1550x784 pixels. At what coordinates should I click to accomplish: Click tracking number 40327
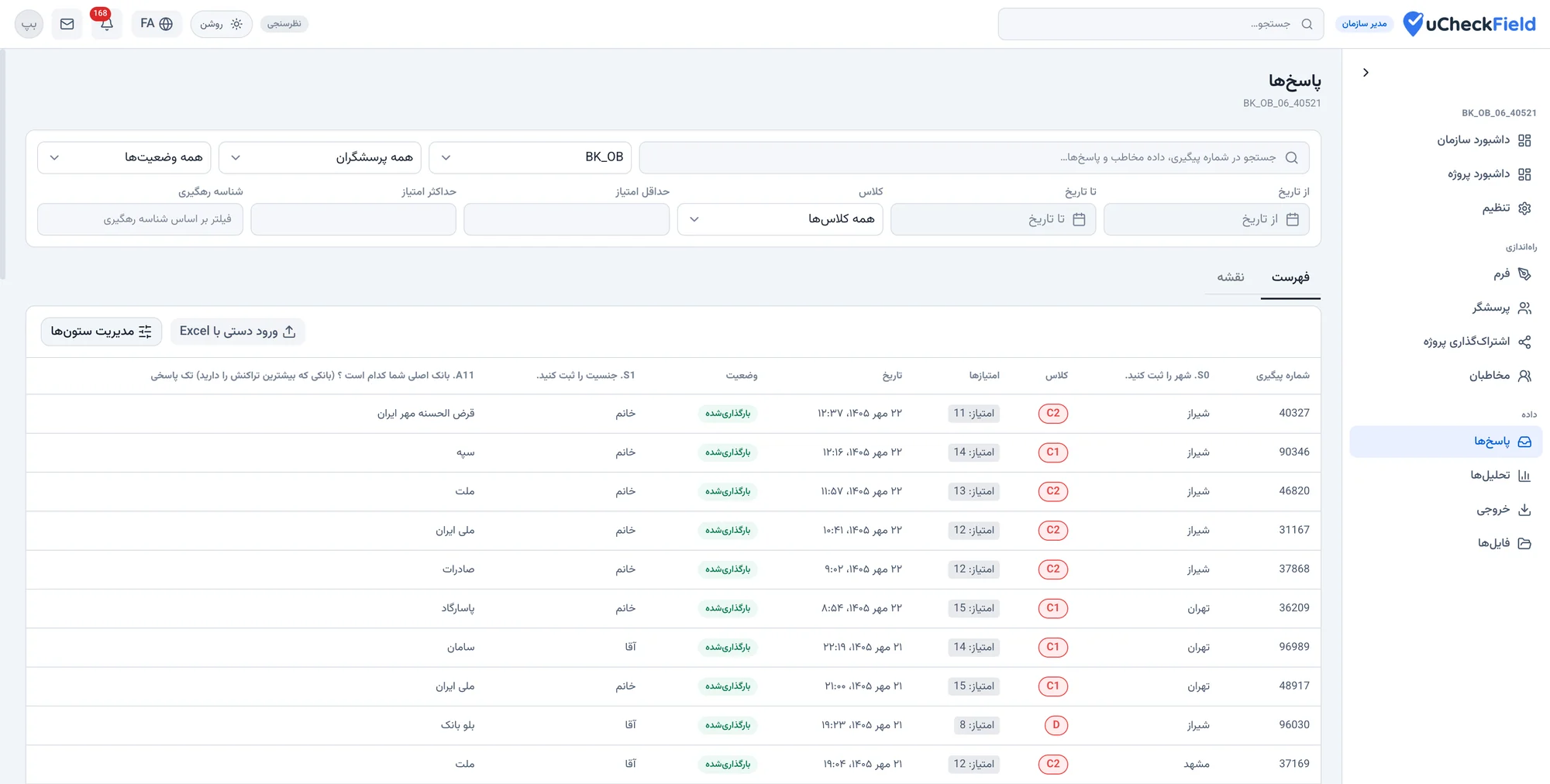[1294, 413]
